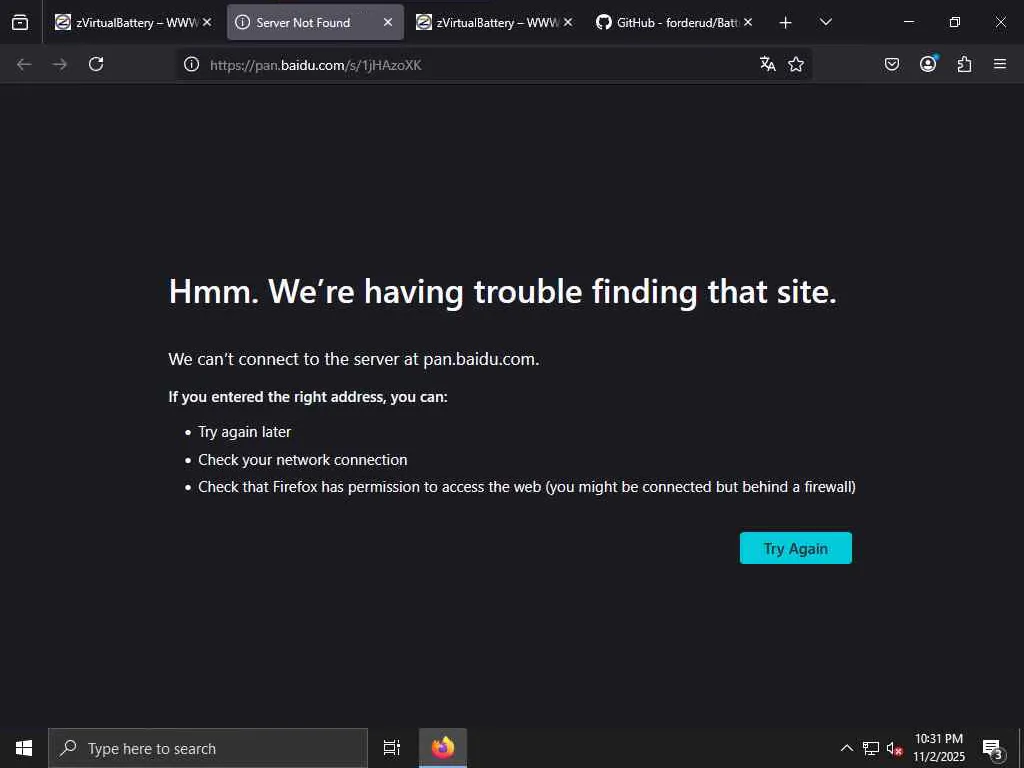Click the 'Hmm. We're having trouble' heading
1024x768 pixels.
[x=502, y=291]
